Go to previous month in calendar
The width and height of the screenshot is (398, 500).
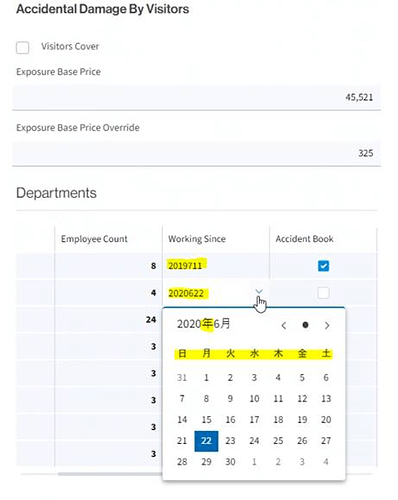click(284, 325)
